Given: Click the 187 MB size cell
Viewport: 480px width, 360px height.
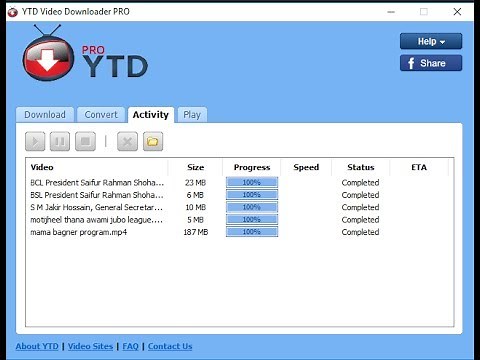Looking at the screenshot, I should (x=196, y=232).
